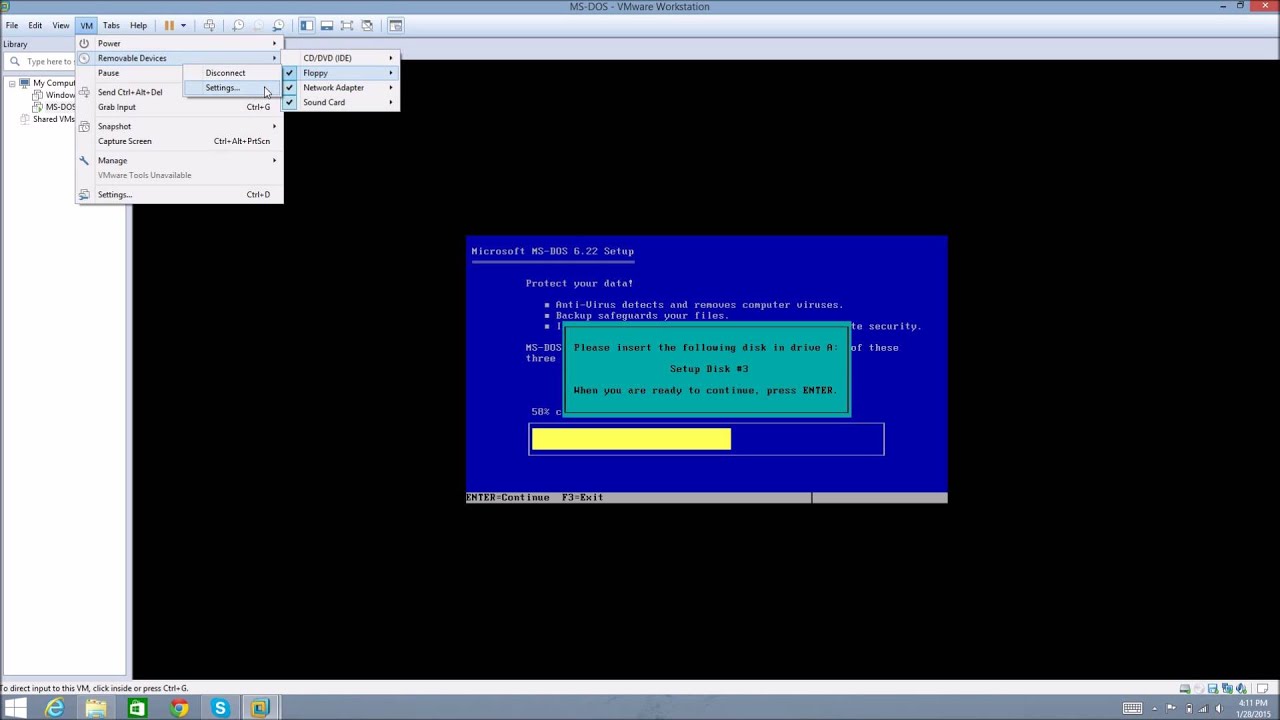Open the View menu

(x=61, y=25)
